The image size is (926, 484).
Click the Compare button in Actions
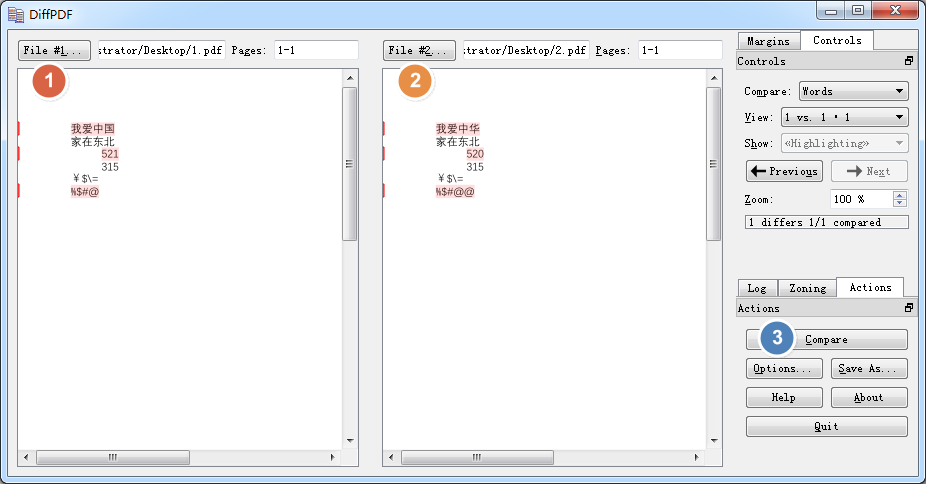pyautogui.click(x=827, y=339)
